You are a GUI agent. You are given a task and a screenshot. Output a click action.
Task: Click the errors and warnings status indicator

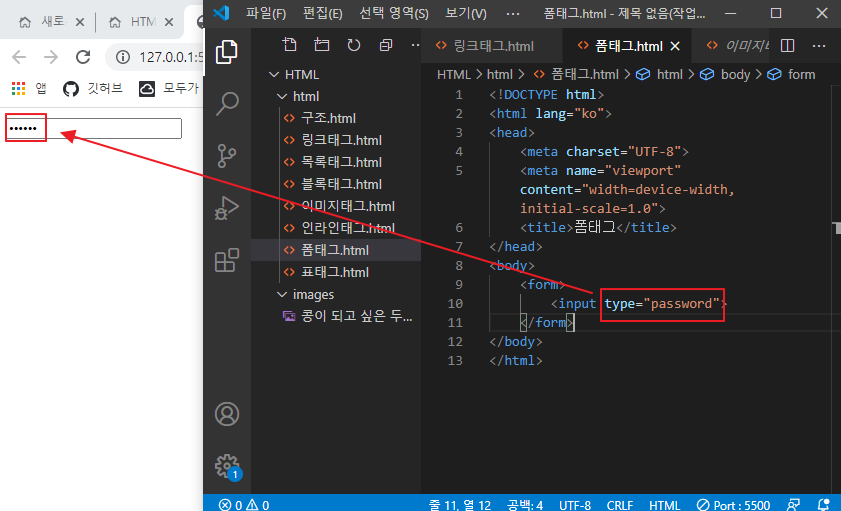244,505
